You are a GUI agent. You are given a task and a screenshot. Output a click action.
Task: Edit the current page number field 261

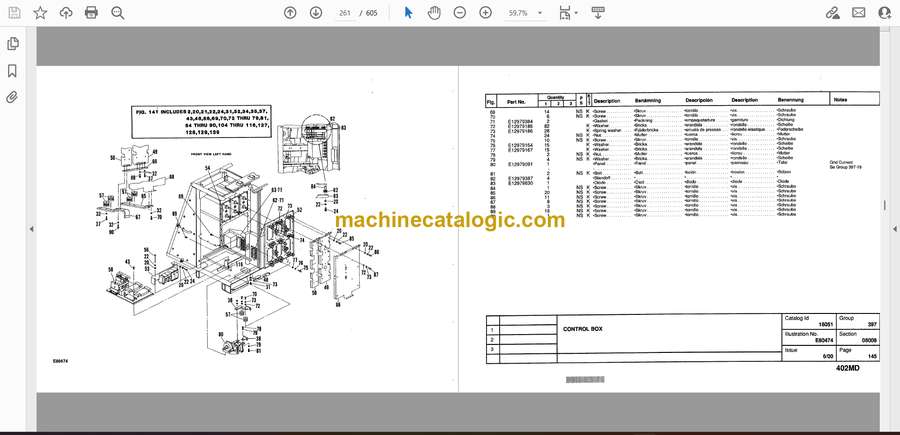345,13
